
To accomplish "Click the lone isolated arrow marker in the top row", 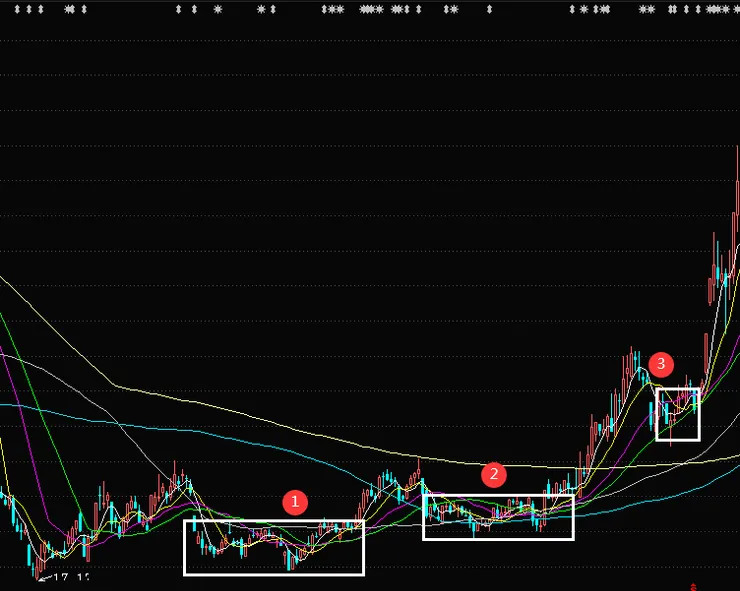I will click(x=489, y=9).
